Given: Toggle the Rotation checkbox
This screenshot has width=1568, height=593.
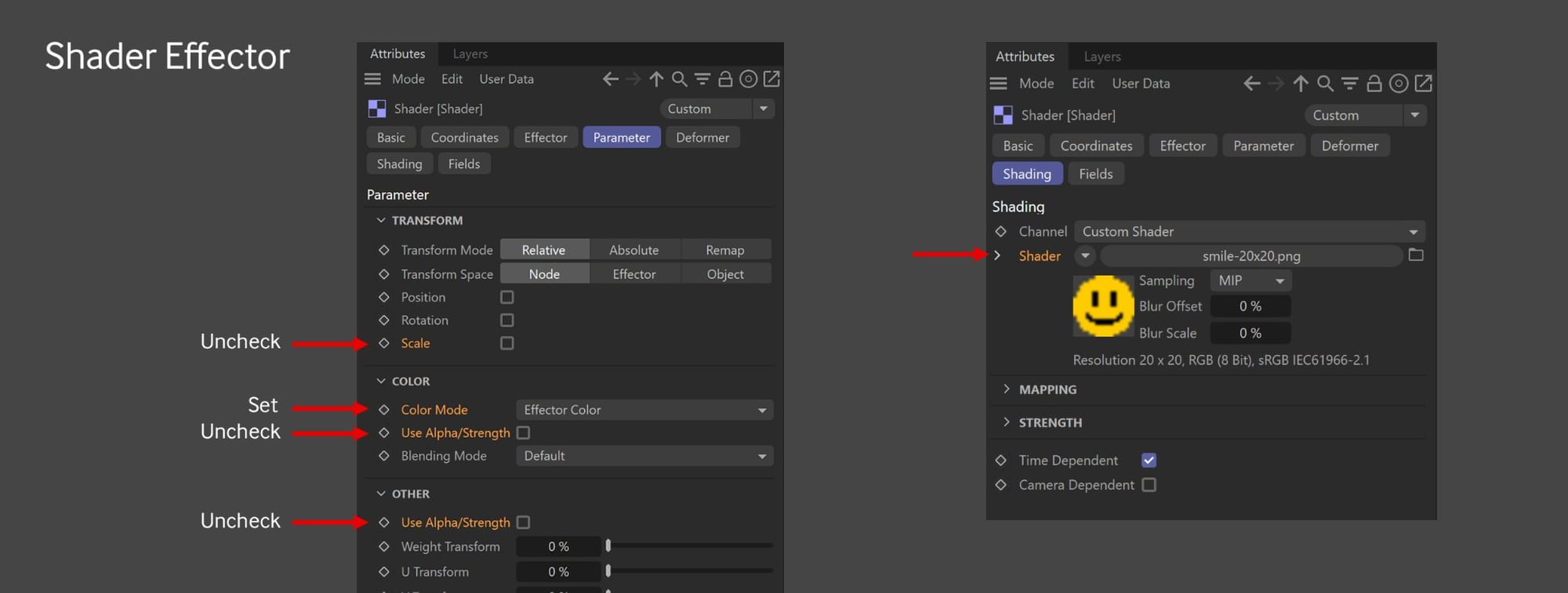Looking at the screenshot, I should coord(507,320).
